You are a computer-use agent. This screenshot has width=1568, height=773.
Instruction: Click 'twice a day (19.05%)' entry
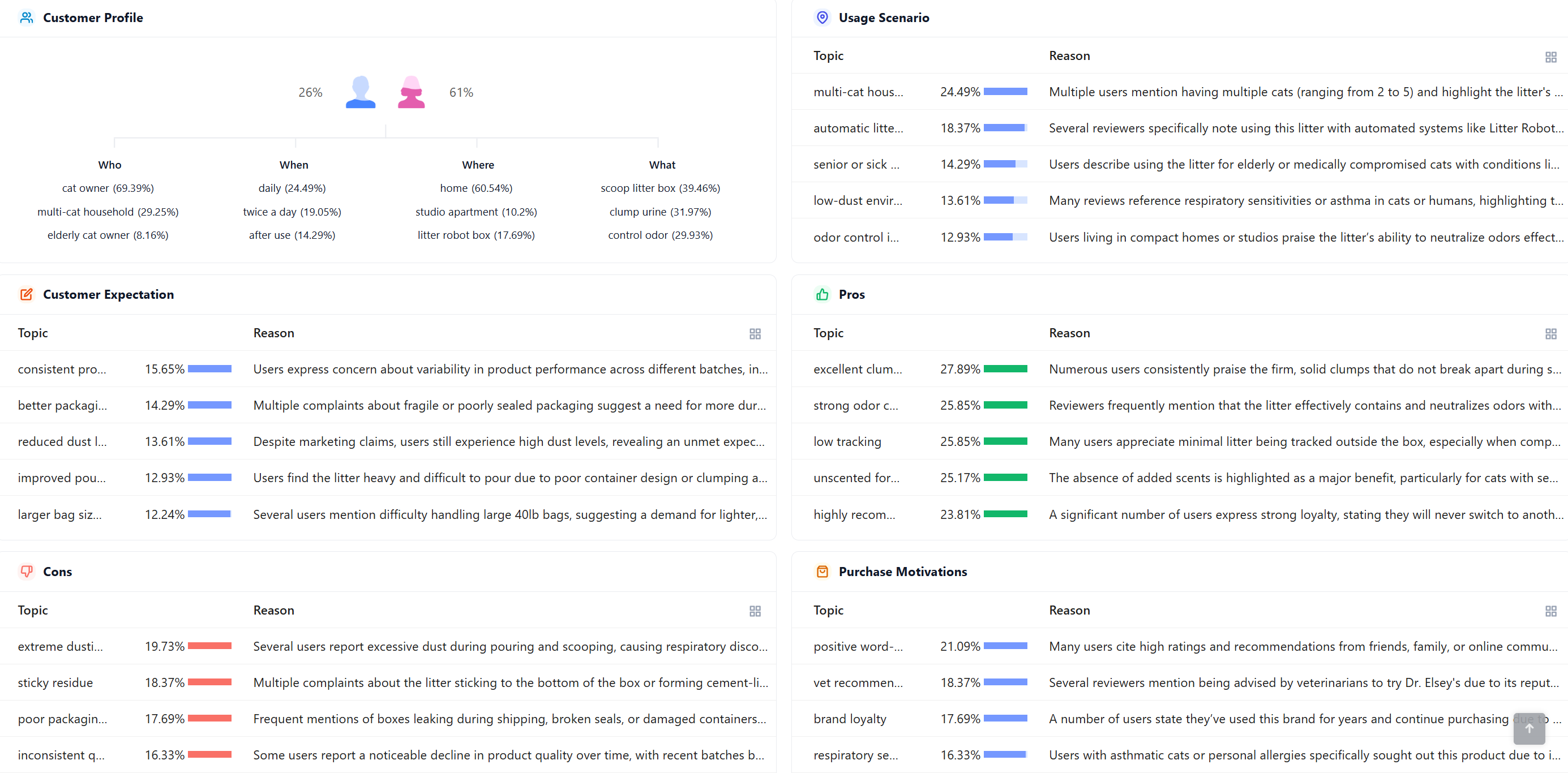point(292,212)
